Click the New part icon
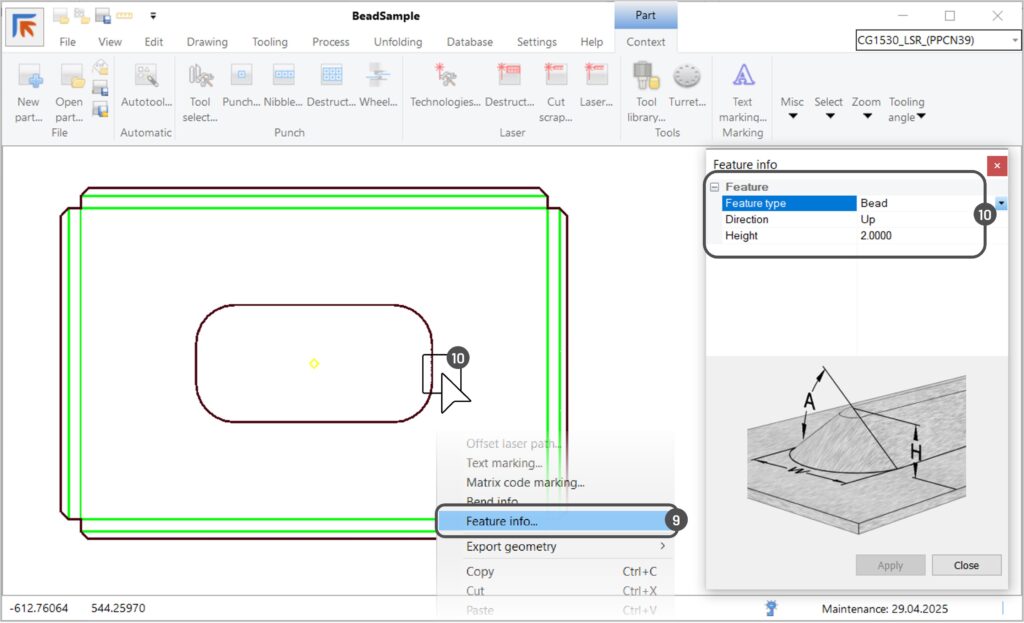The width and height of the screenshot is (1024, 623). pyautogui.click(x=29, y=77)
